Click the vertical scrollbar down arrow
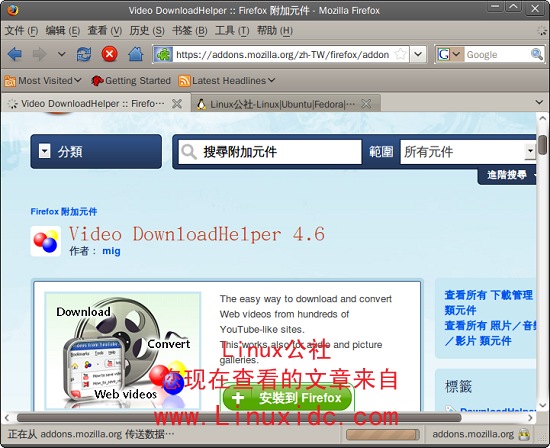 pos(542,405)
